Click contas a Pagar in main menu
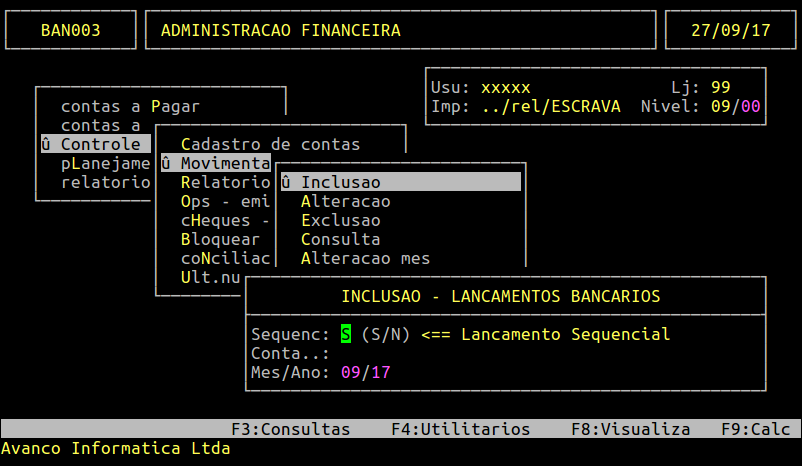 click(x=130, y=106)
